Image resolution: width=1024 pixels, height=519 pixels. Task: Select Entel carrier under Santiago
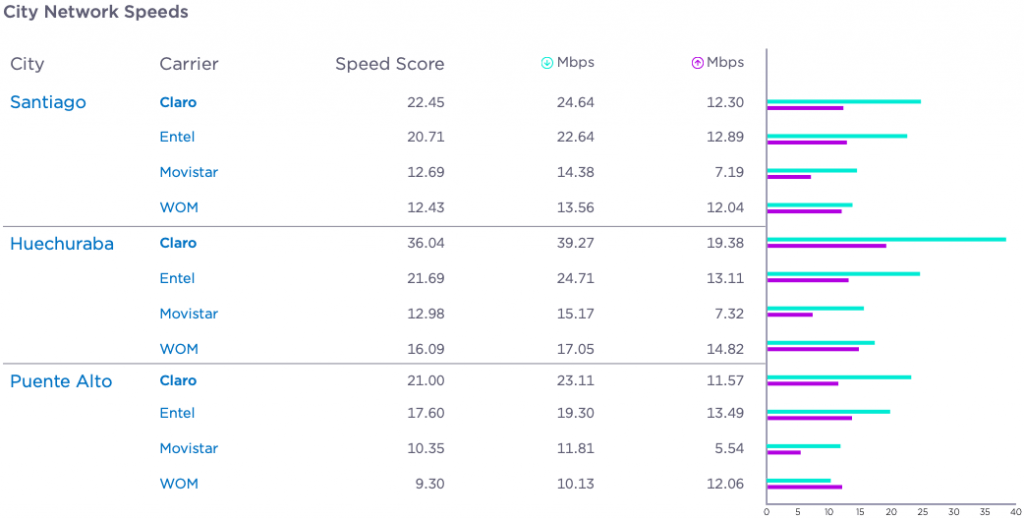coord(177,137)
